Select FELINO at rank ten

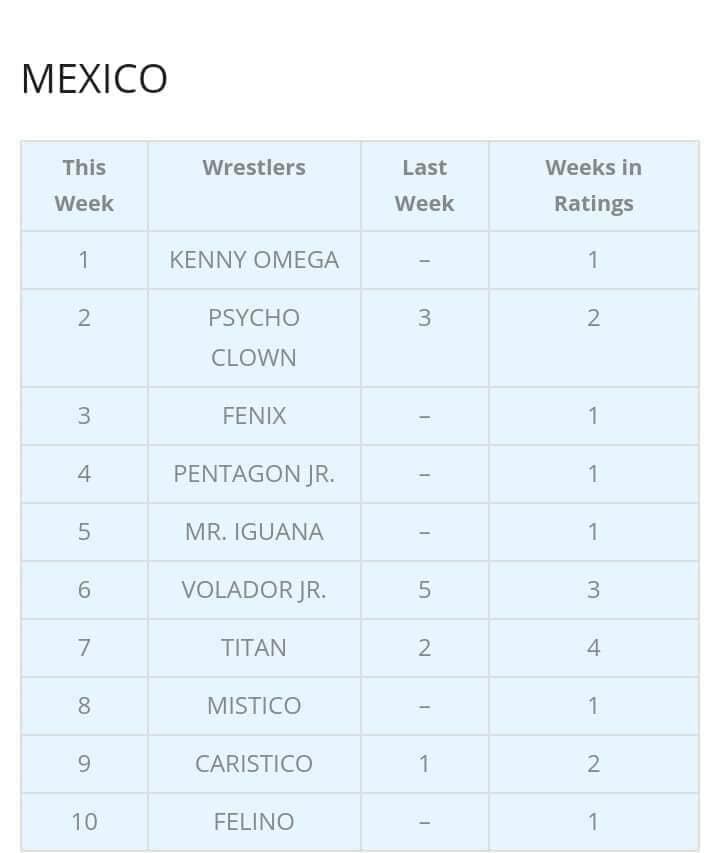[254, 822]
